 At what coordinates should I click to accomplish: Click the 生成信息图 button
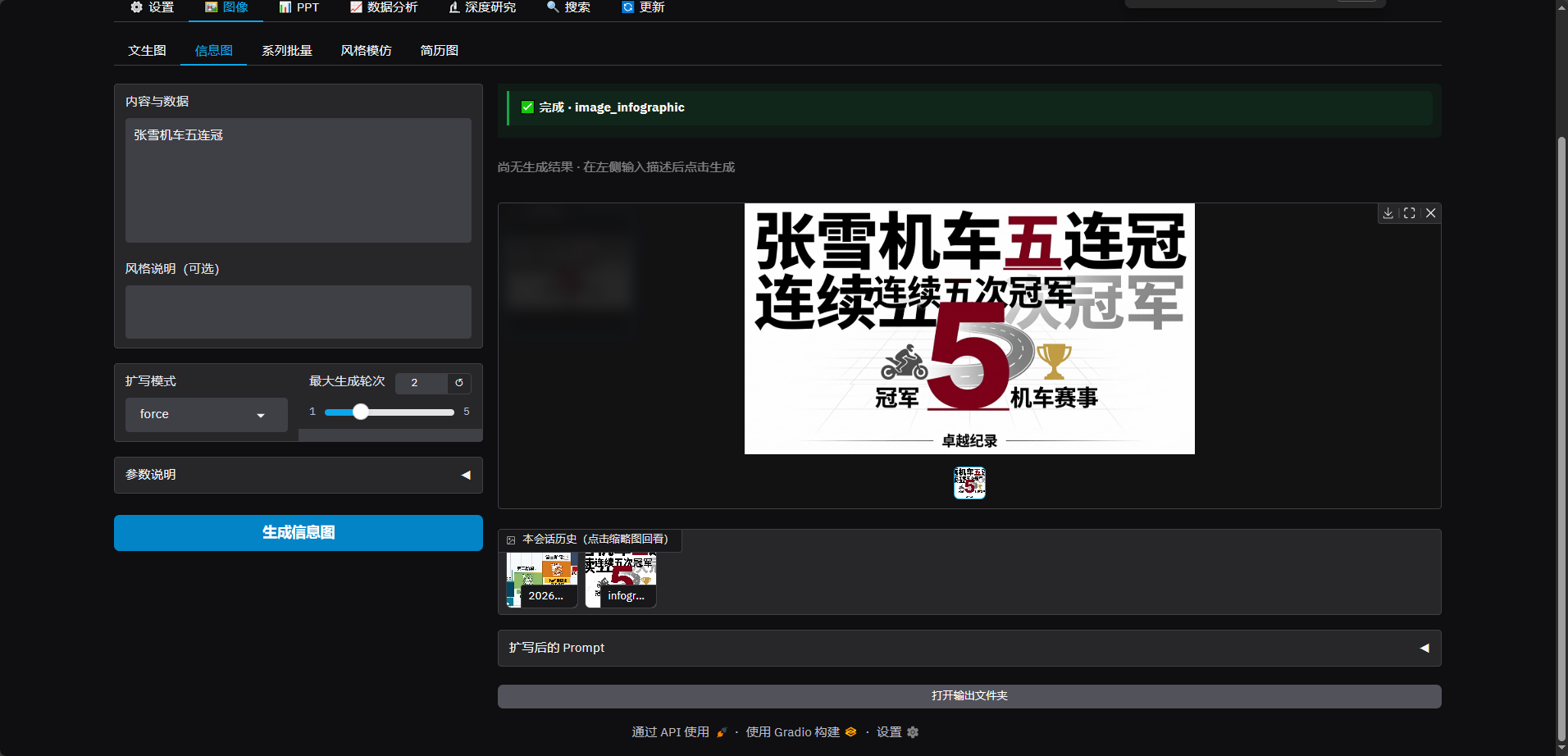pyautogui.click(x=299, y=533)
